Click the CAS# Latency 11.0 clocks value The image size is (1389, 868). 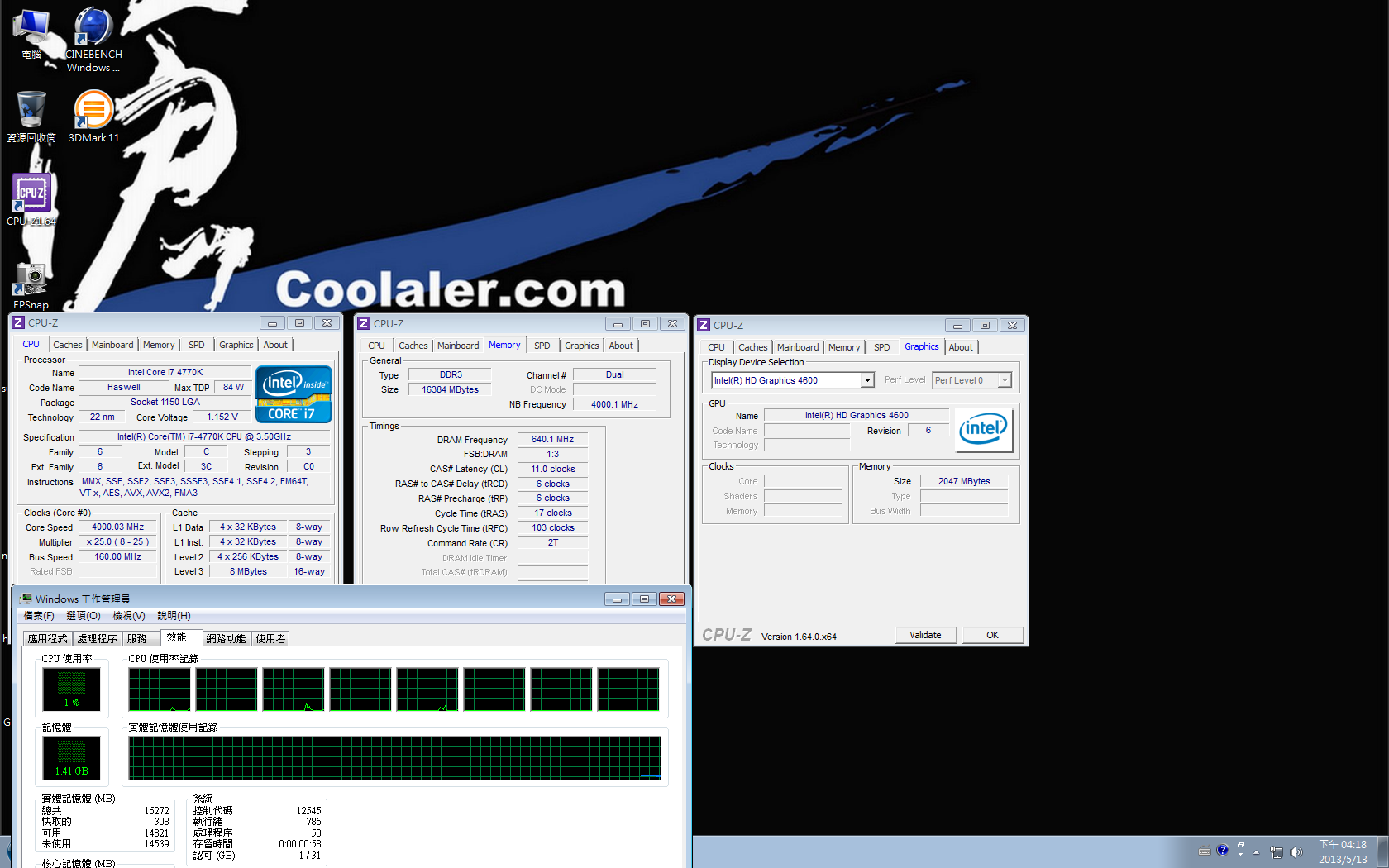[x=552, y=469]
